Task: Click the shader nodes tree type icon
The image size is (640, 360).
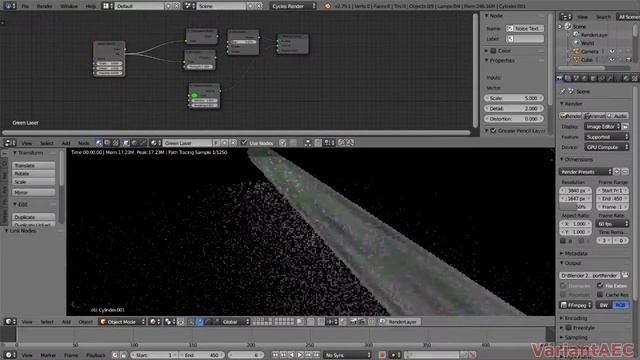Action: point(99,143)
